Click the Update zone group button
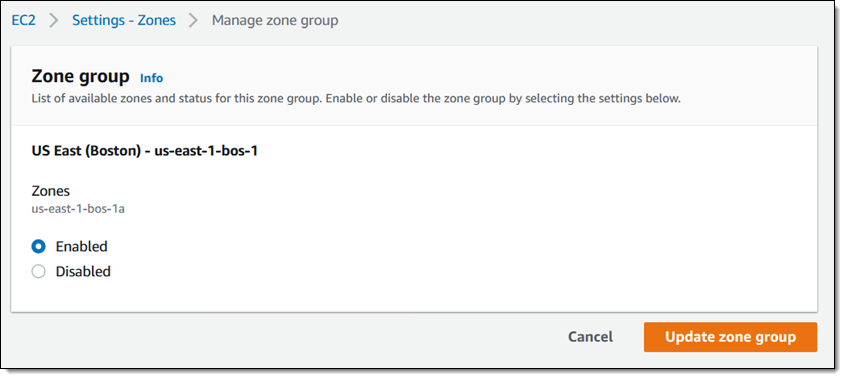This screenshot has width=845, height=379. coord(730,337)
